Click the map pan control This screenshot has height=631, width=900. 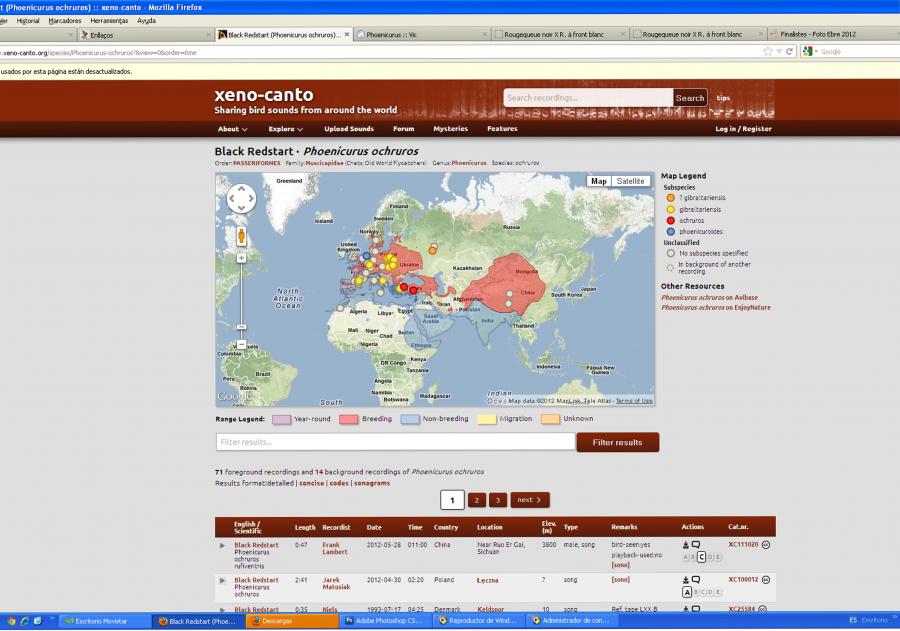click(242, 199)
